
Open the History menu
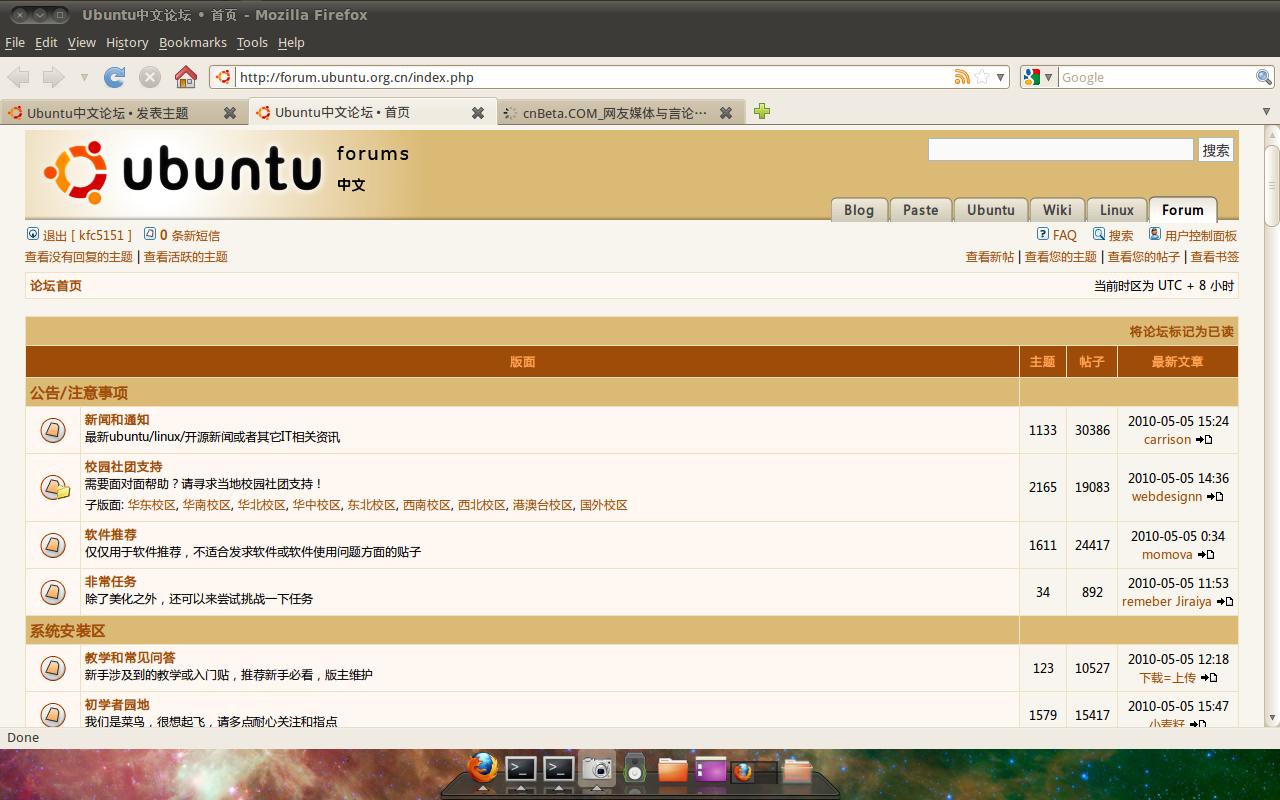point(127,42)
